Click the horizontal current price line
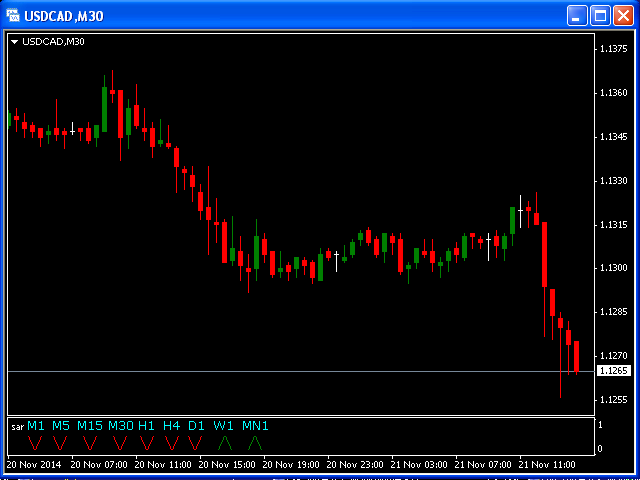This screenshot has width=640, height=480. click(300, 371)
